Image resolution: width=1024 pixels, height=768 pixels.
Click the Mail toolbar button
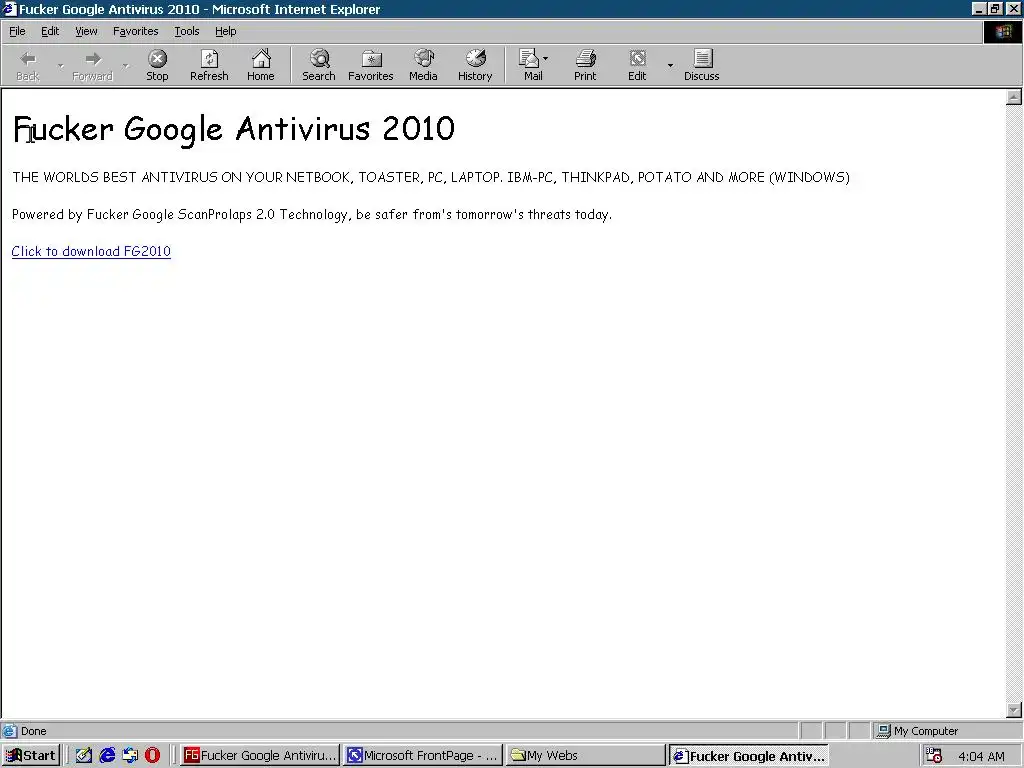[530, 65]
